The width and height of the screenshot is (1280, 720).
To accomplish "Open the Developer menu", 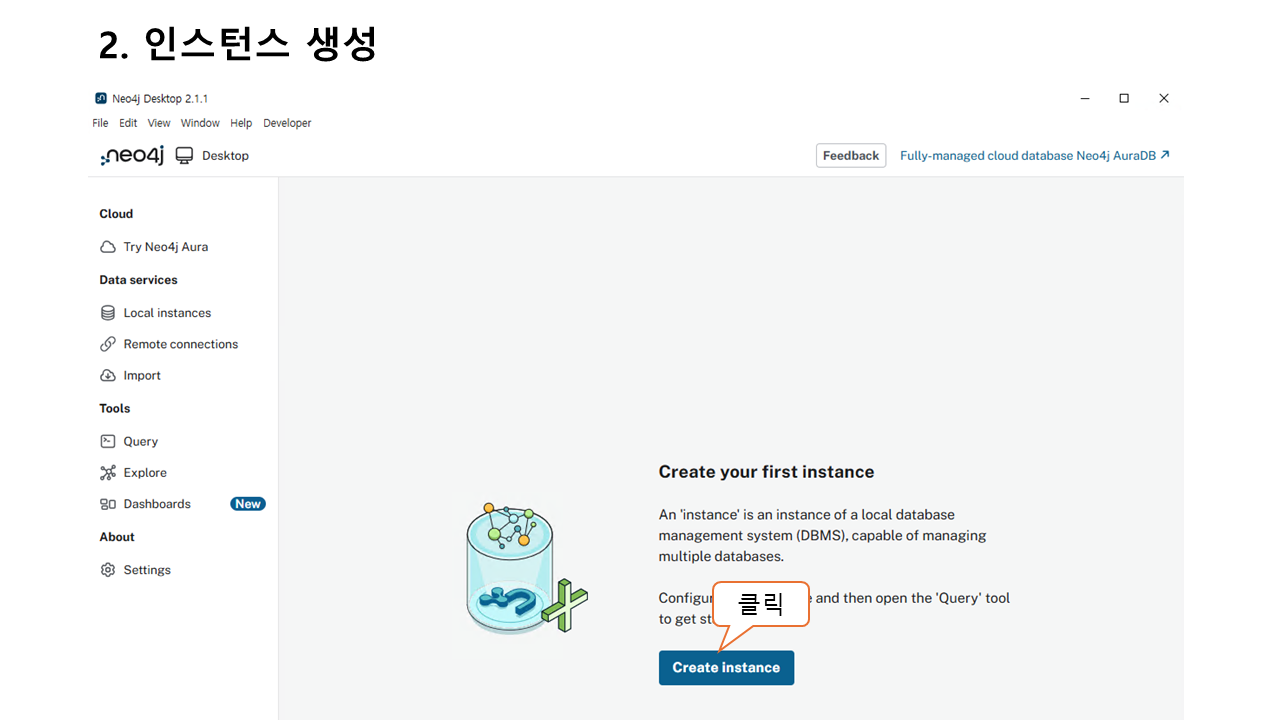I will 287,123.
